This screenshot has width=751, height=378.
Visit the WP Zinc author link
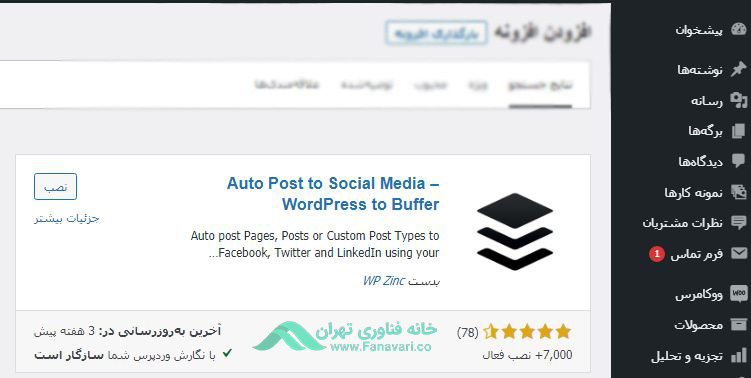pos(384,281)
